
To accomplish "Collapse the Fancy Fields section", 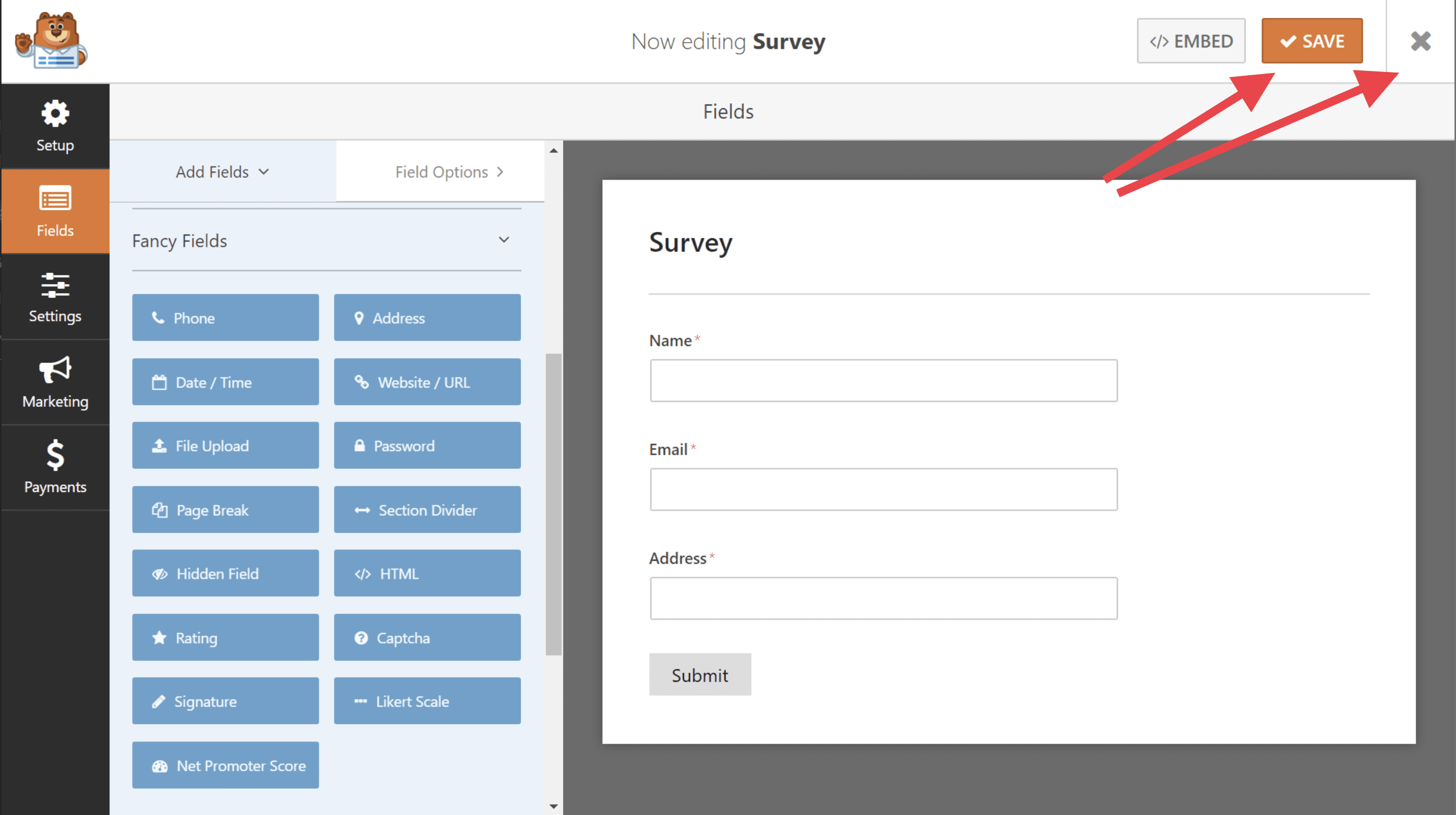I will pos(504,240).
